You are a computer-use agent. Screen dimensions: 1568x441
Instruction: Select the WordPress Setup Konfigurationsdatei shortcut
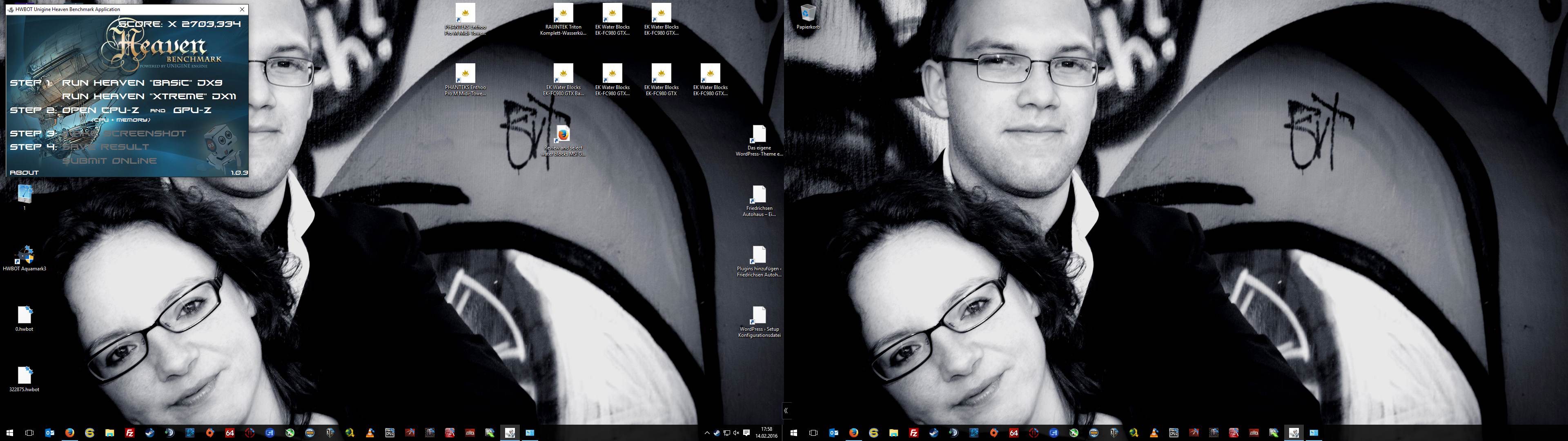pyautogui.click(x=758, y=322)
